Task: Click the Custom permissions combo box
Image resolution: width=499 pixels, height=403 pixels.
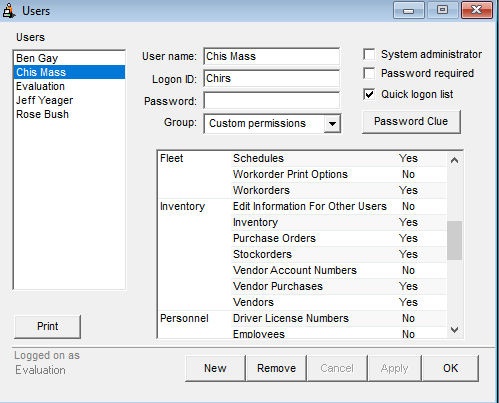Action: [272, 124]
